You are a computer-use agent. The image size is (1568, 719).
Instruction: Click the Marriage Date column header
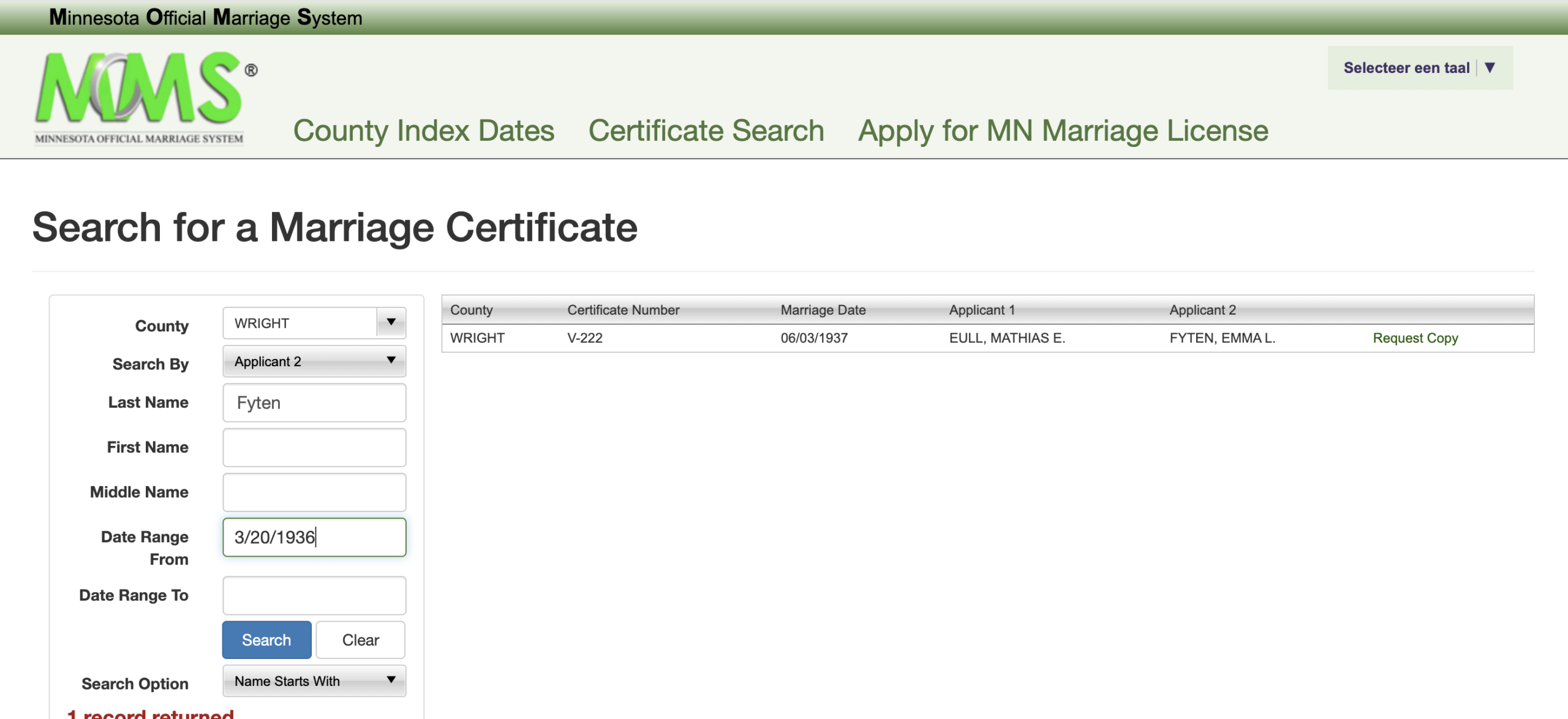point(823,310)
